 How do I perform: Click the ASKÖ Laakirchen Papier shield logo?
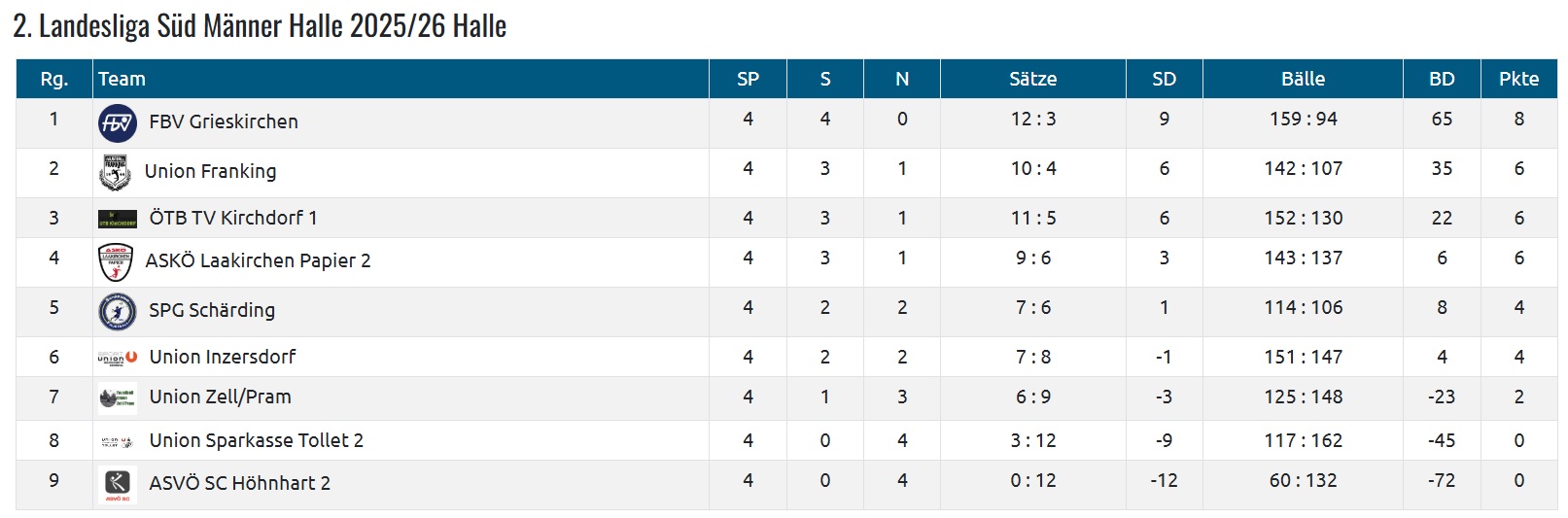[116, 261]
